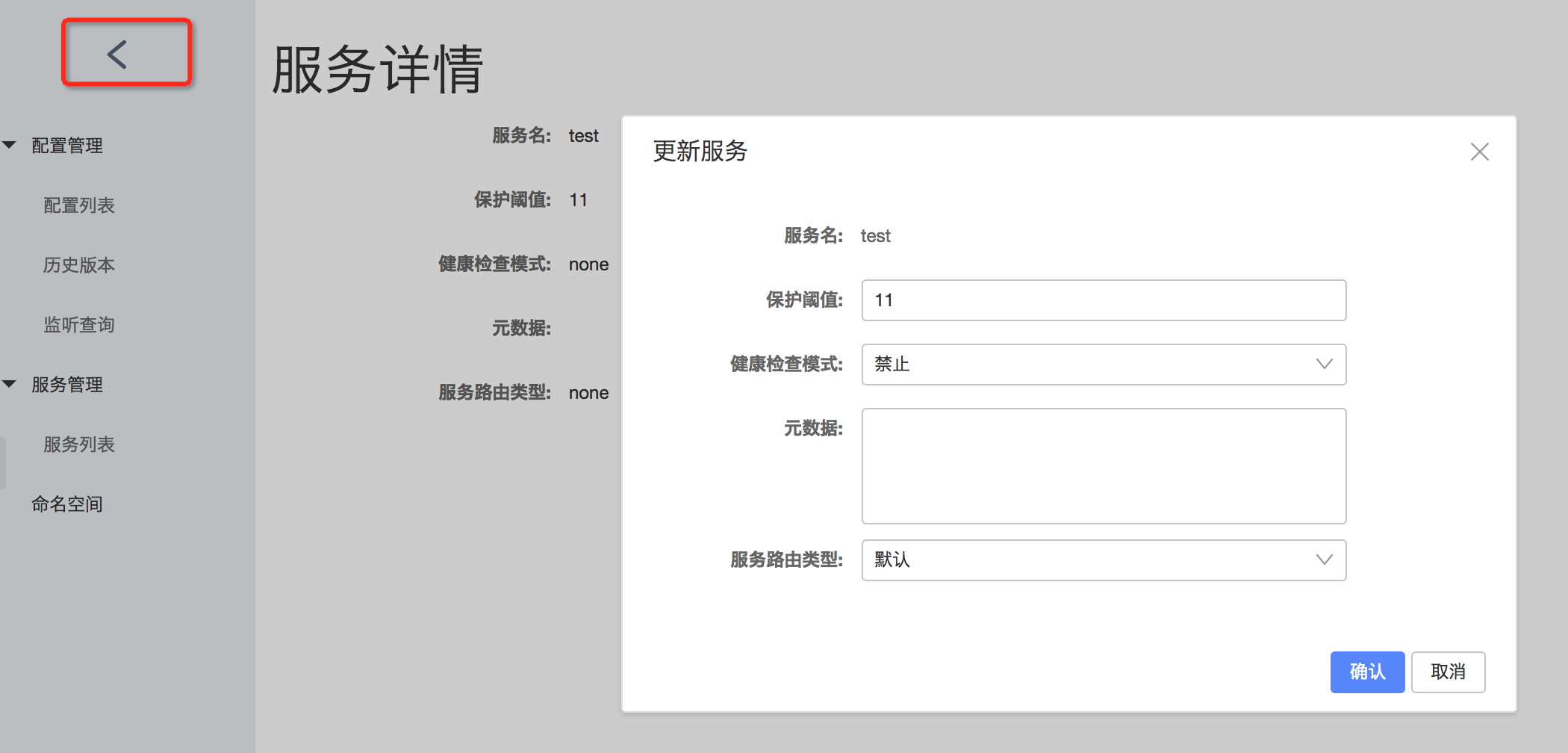This screenshot has width=1568, height=753.
Task: Click the 配置管理 menu label
Action: 67,146
